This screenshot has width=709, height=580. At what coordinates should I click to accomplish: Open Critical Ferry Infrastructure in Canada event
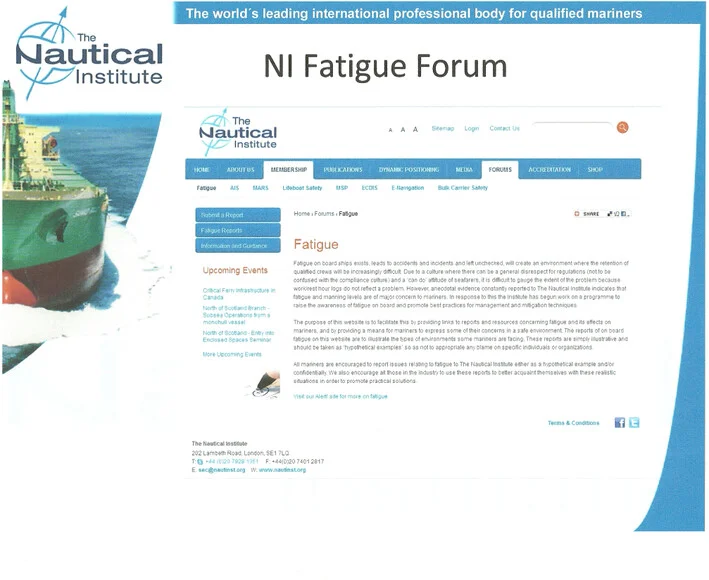click(x=239, y=294)
